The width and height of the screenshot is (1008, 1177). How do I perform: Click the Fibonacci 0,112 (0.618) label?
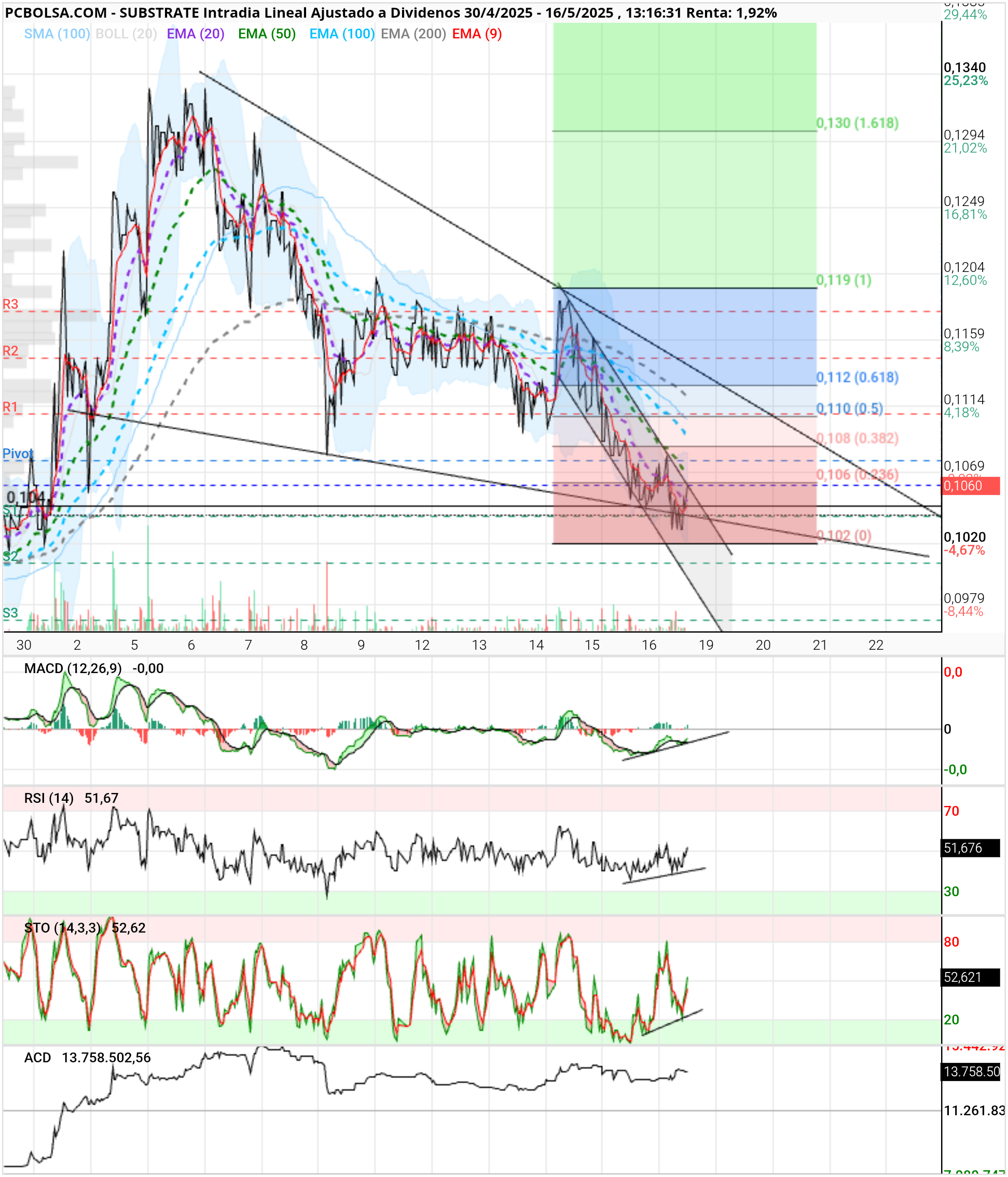(858, 377)
